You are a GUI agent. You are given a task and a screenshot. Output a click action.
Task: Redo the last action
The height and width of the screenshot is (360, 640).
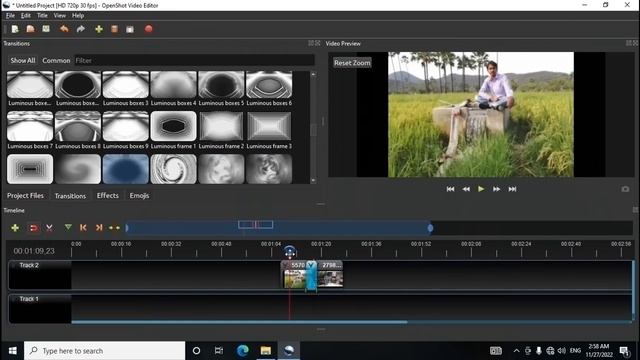pos(81,29)
